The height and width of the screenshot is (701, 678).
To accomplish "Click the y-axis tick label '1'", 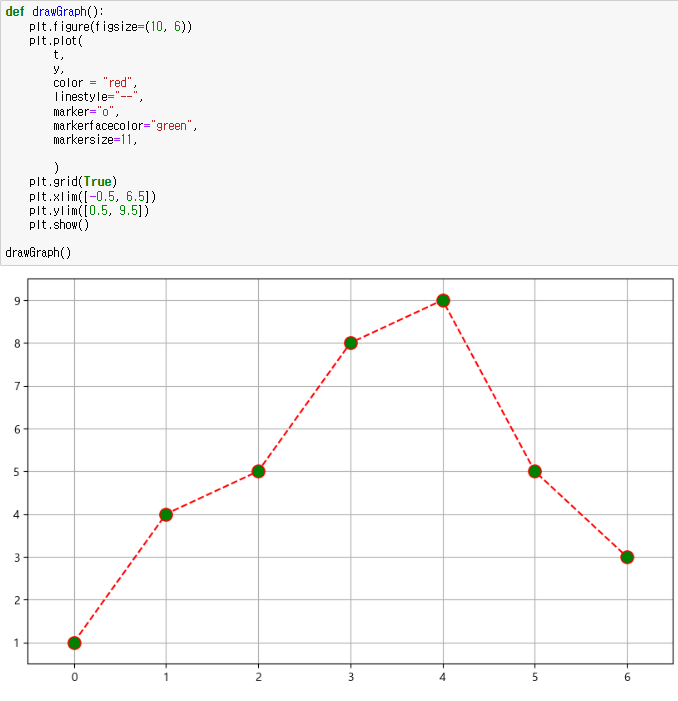I will (17, 643).
